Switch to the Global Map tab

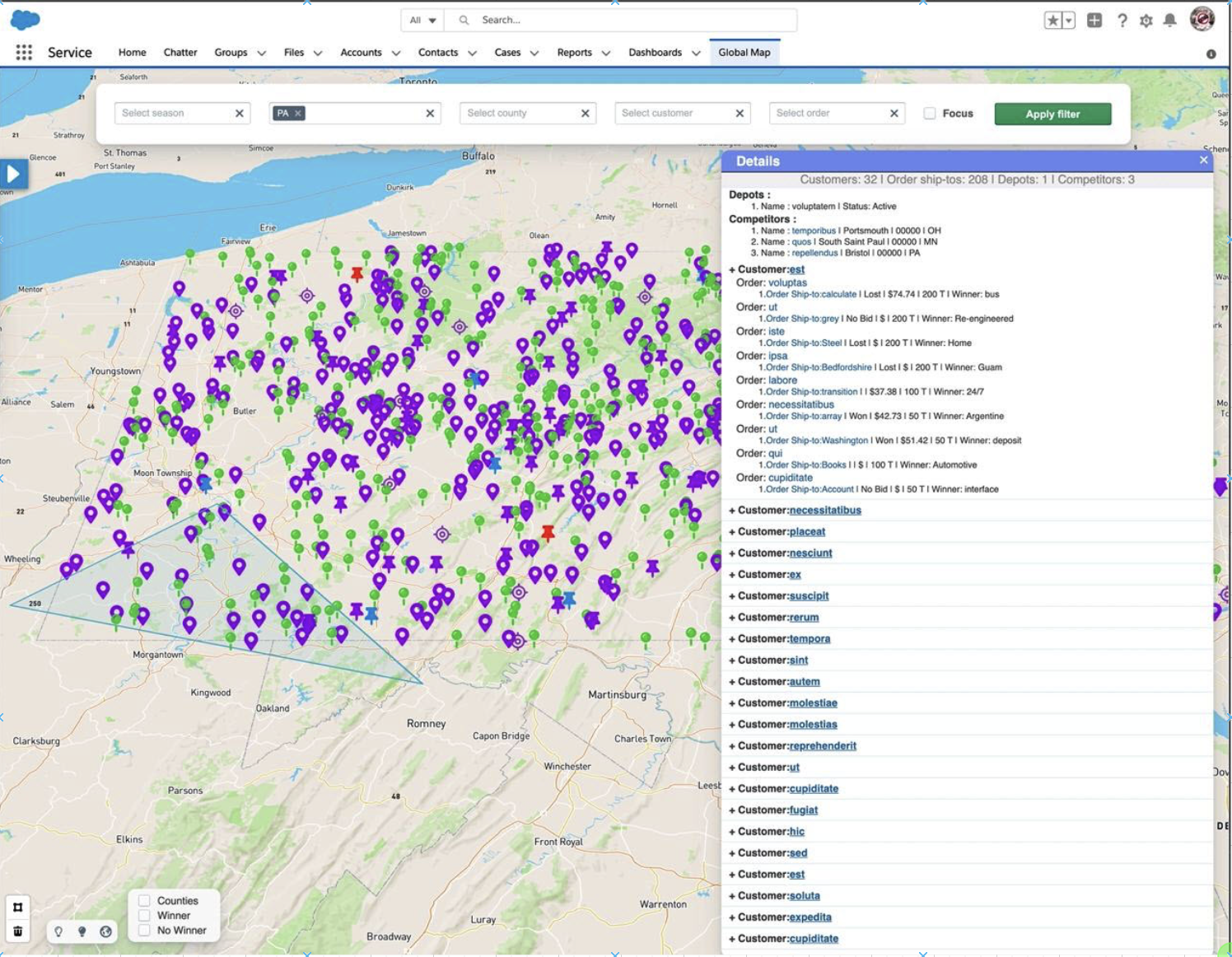tap(744, 53)
